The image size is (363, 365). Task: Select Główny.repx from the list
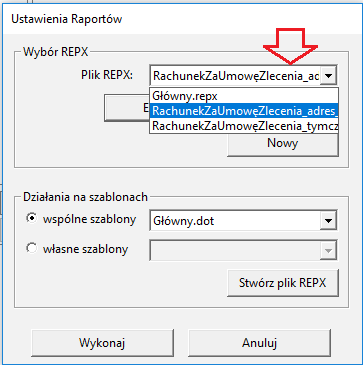[x=244, y=96]
